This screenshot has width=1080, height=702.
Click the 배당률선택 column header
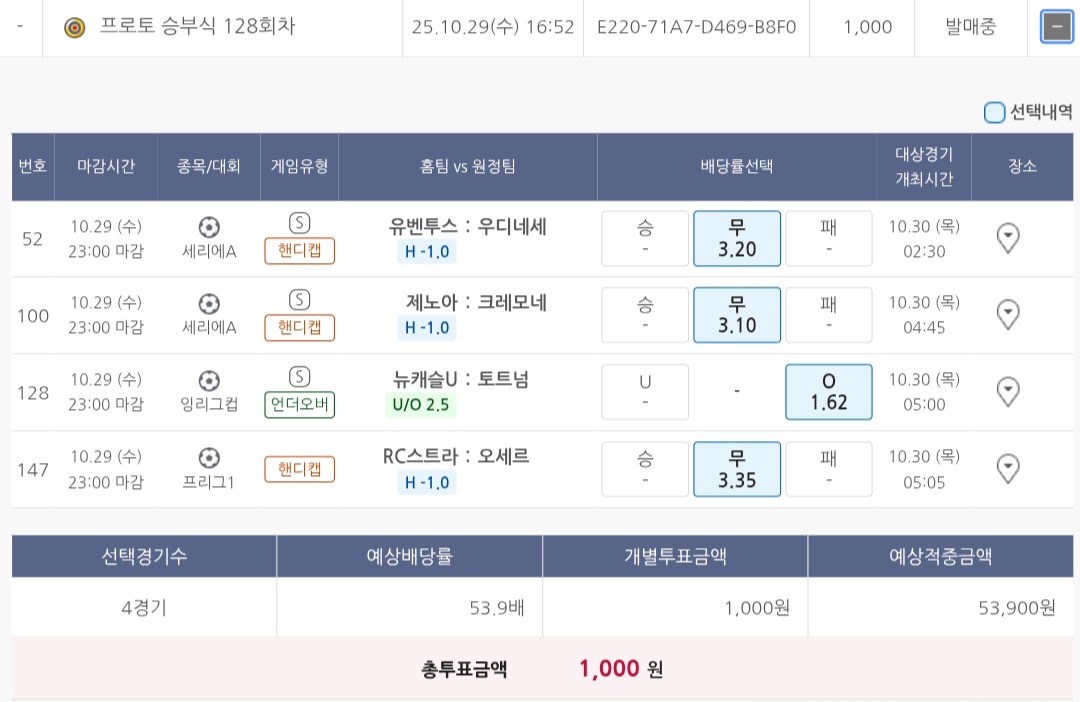(x=737, y=166)
